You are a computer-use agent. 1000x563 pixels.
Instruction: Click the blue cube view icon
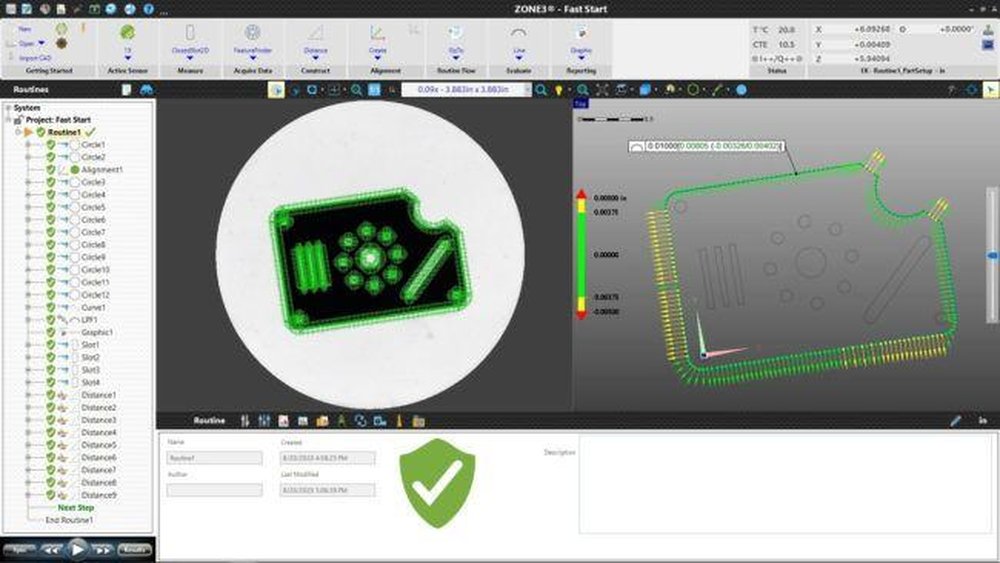[x=645, y=90]
